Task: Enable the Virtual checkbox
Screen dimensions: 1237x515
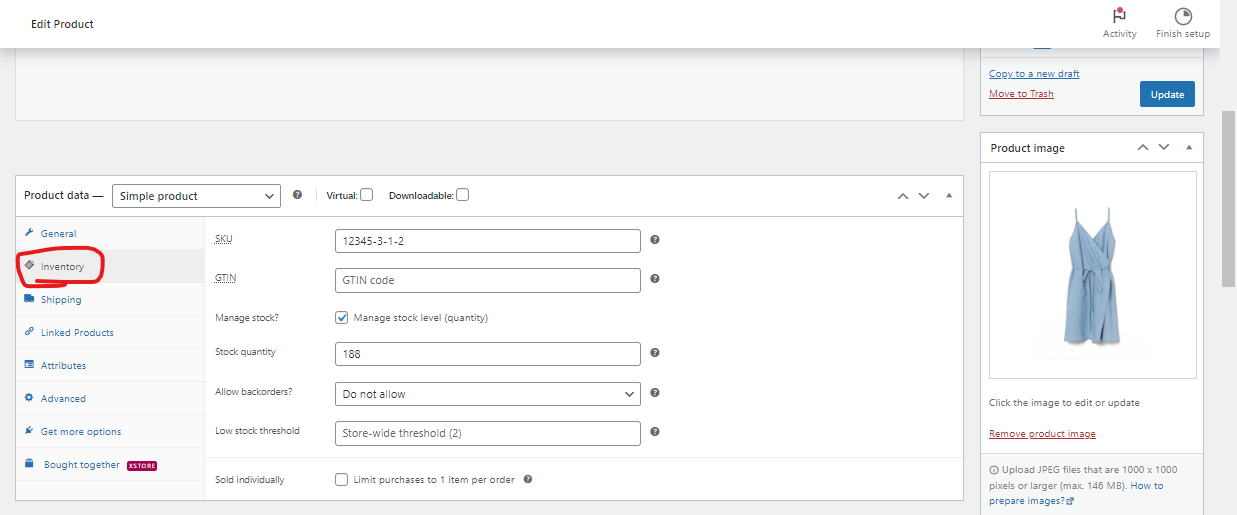Action: pyautogui.click(x=367, y=195)
